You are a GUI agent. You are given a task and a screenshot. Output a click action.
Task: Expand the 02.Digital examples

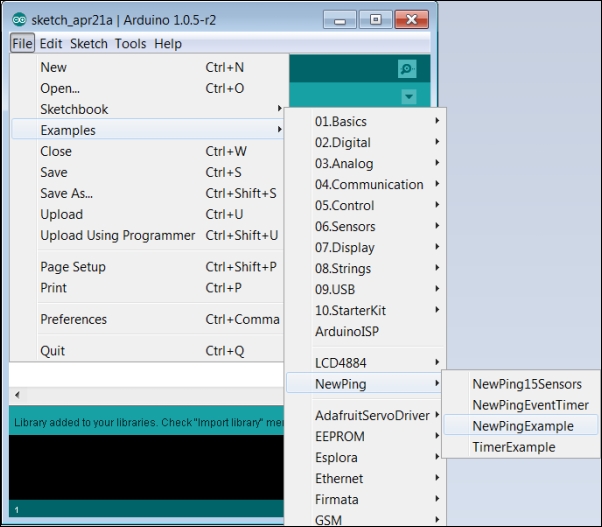pyautogui.click(x=366, y=142)
